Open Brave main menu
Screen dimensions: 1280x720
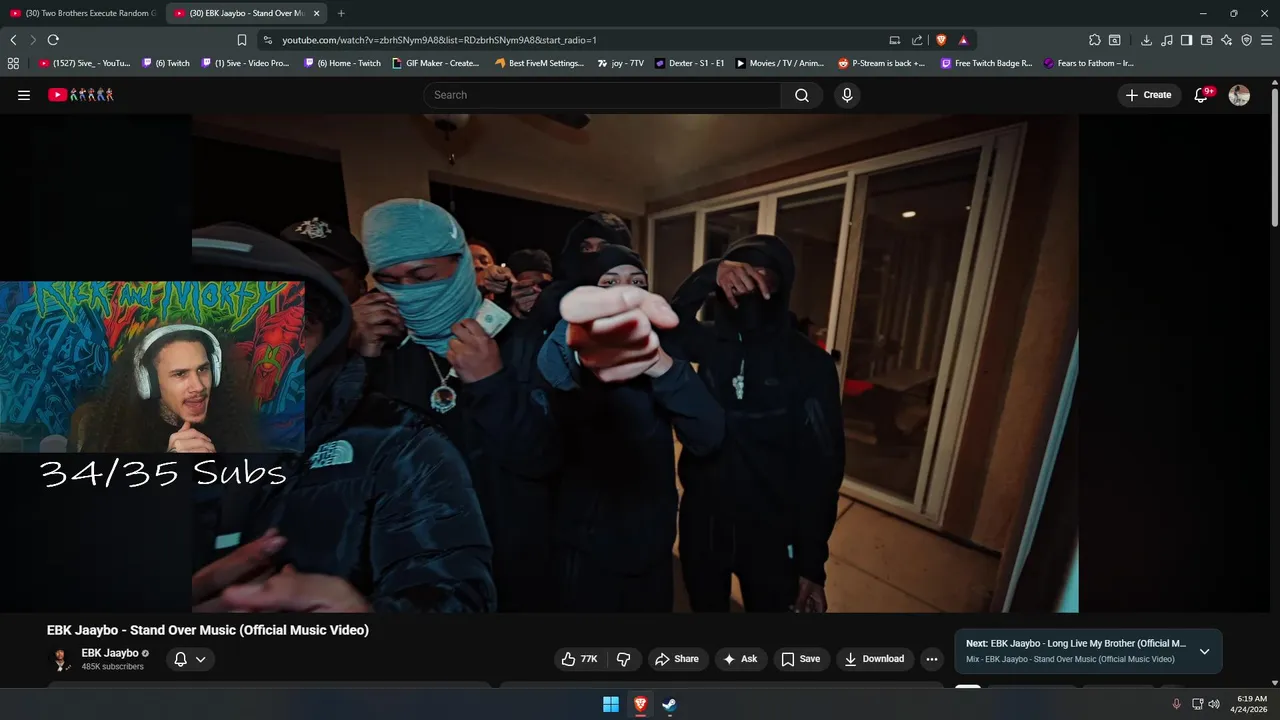[x=1266, y=40]
